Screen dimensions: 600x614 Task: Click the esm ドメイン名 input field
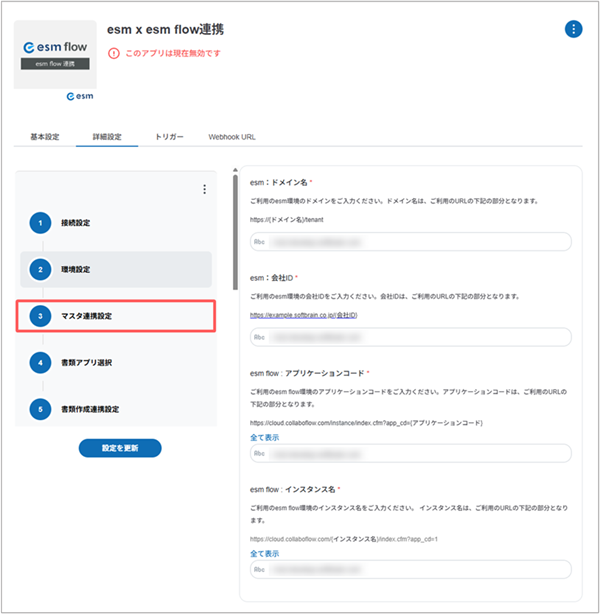410,242
